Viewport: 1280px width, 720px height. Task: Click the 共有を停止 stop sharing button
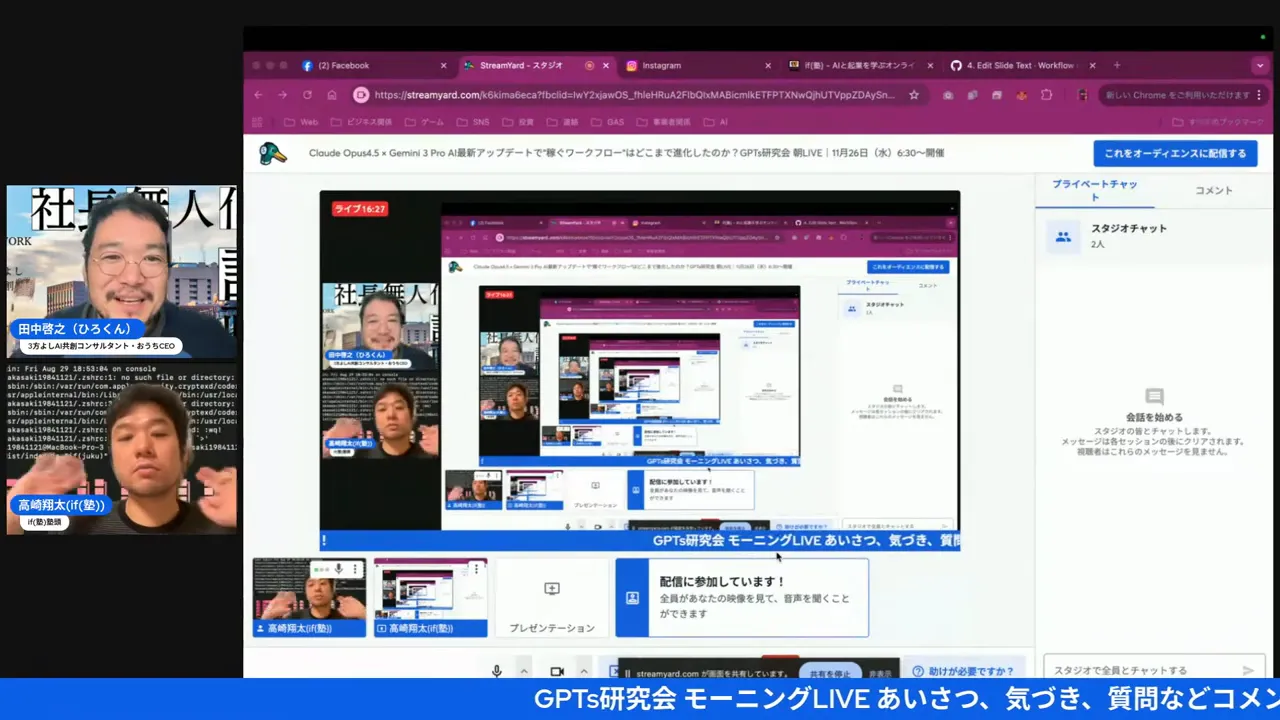[831, 672]
